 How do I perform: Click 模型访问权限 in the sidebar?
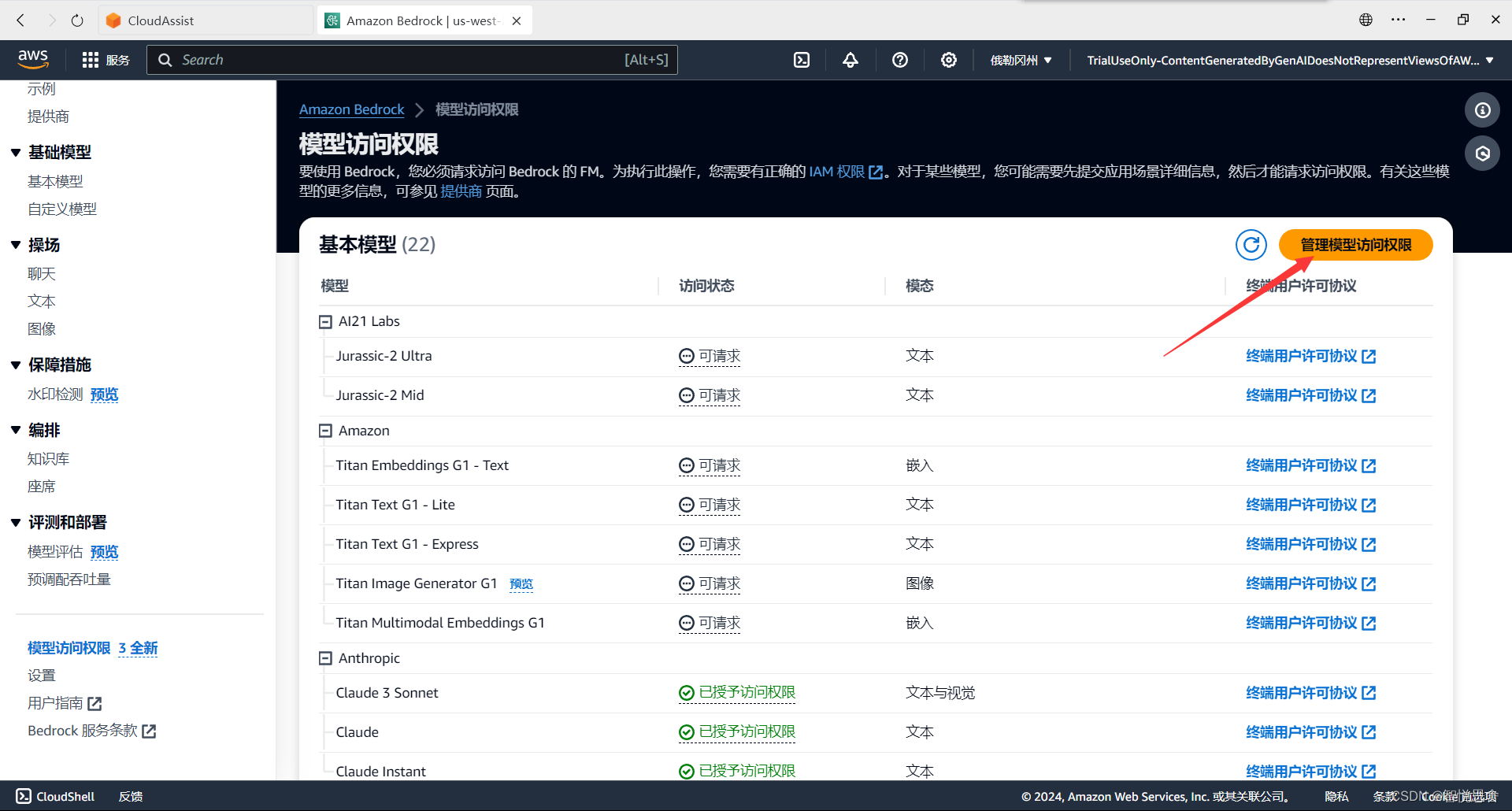click(x=69, y=648)
